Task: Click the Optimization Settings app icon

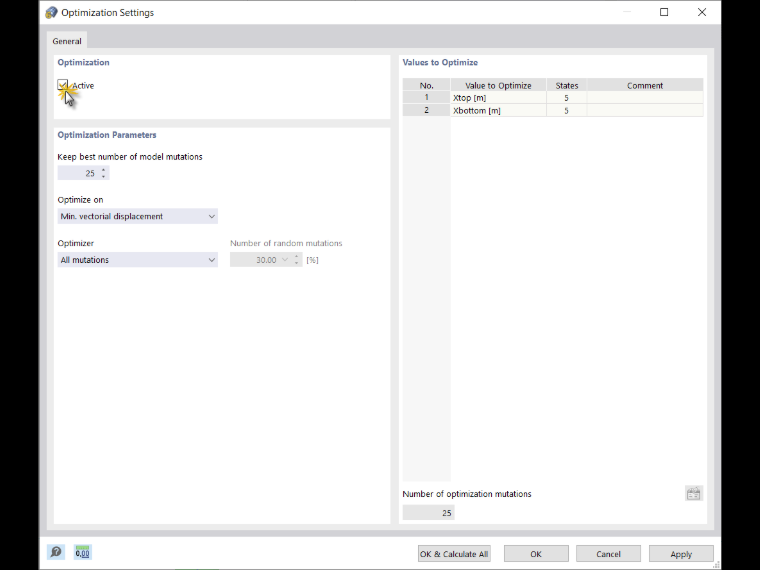Action: [x=51, y=13]
